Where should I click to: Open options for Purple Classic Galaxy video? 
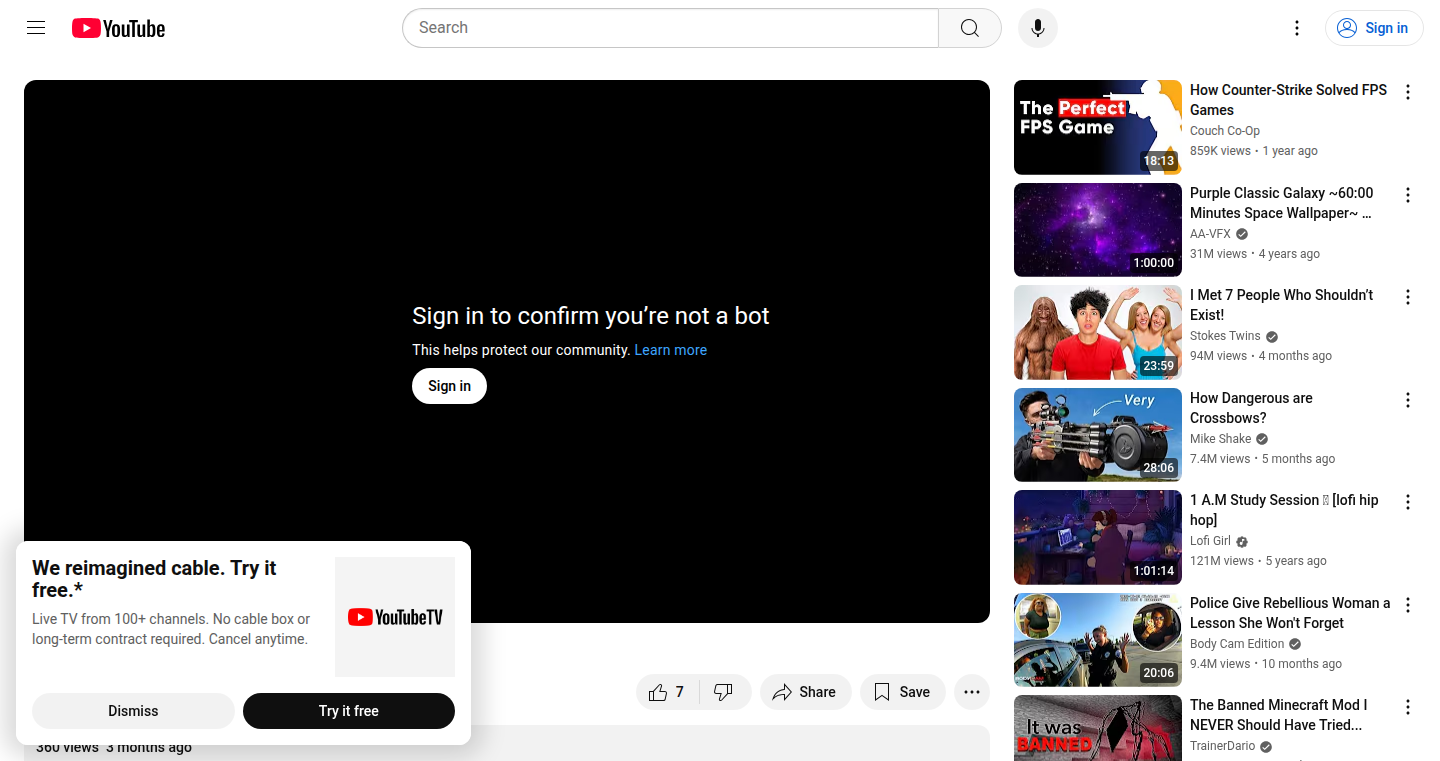pos(1408,195)
